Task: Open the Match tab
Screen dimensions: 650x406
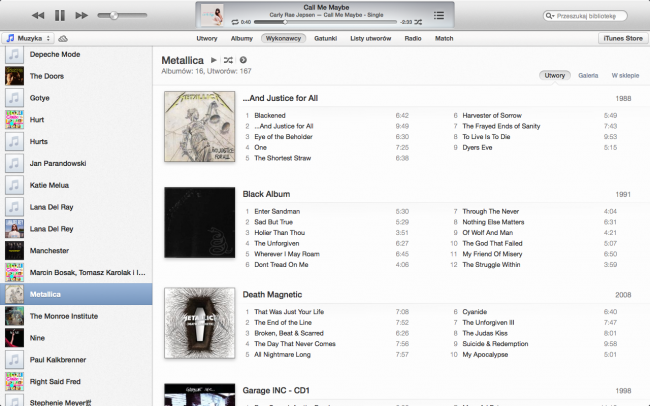Action: 444,38
